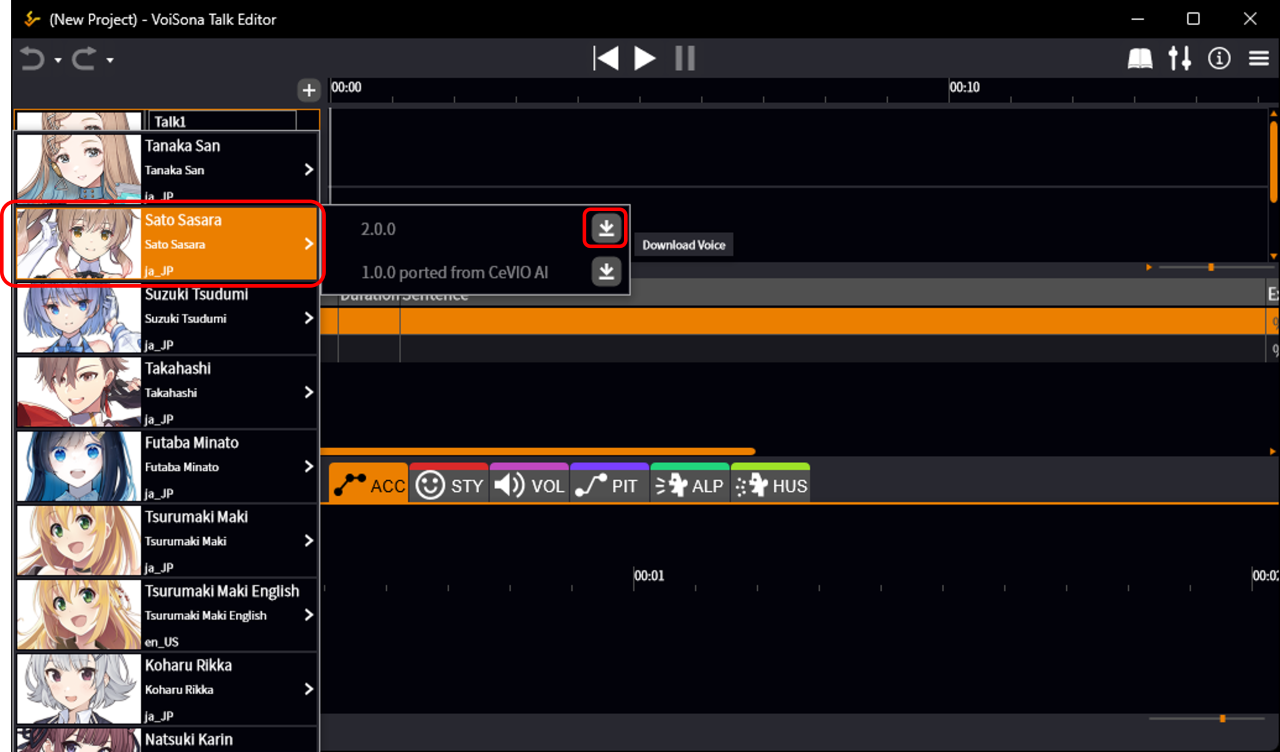The width and height of the screenshot is (1280, 752).
Task: Click Futaba Minato's portrait thumbnail
Action: pos(79,466)
